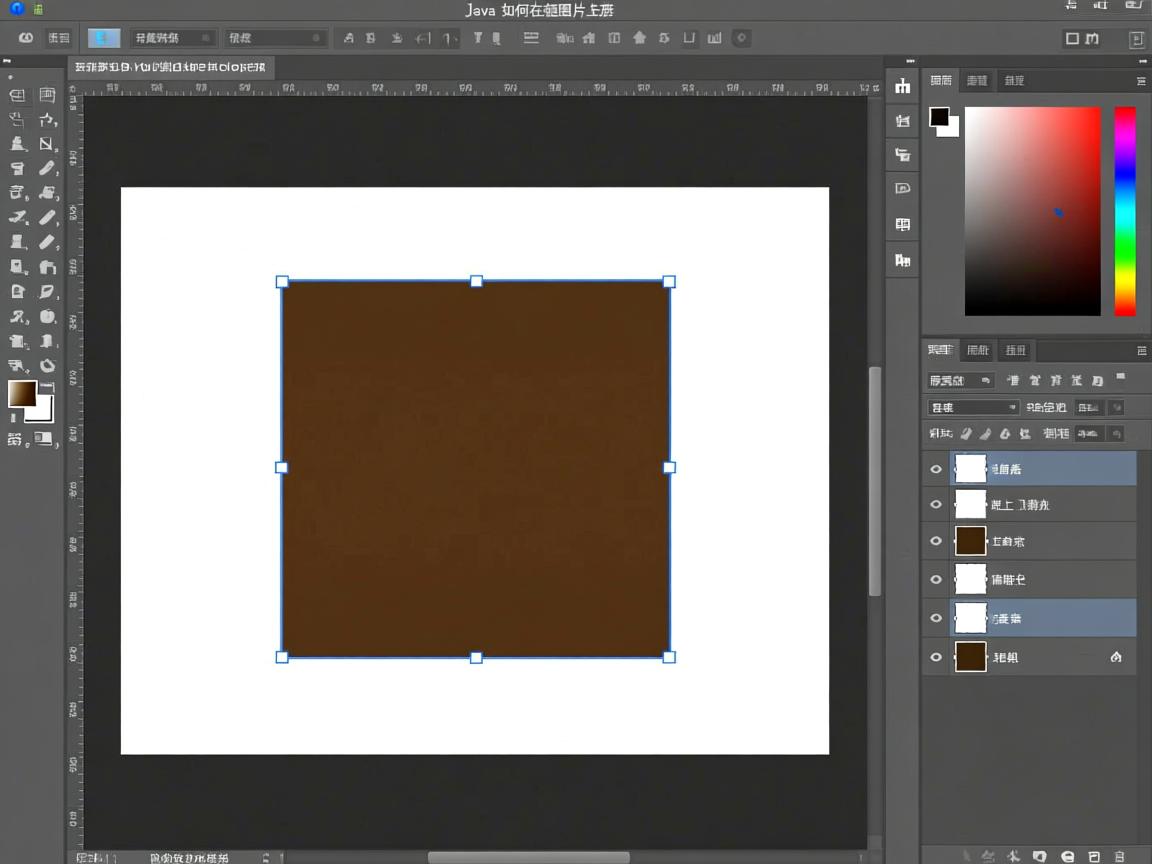This screenshot has width=1152, height=864.
Task: Click the blue highlighted button in the options bar
Action: click(104, 38)
